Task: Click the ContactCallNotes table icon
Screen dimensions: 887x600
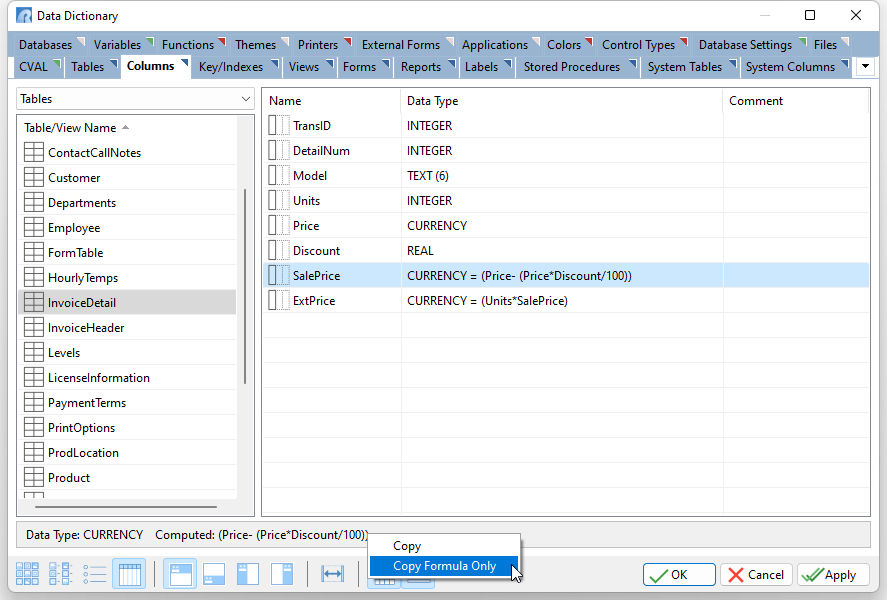Action: pos(33,152)
